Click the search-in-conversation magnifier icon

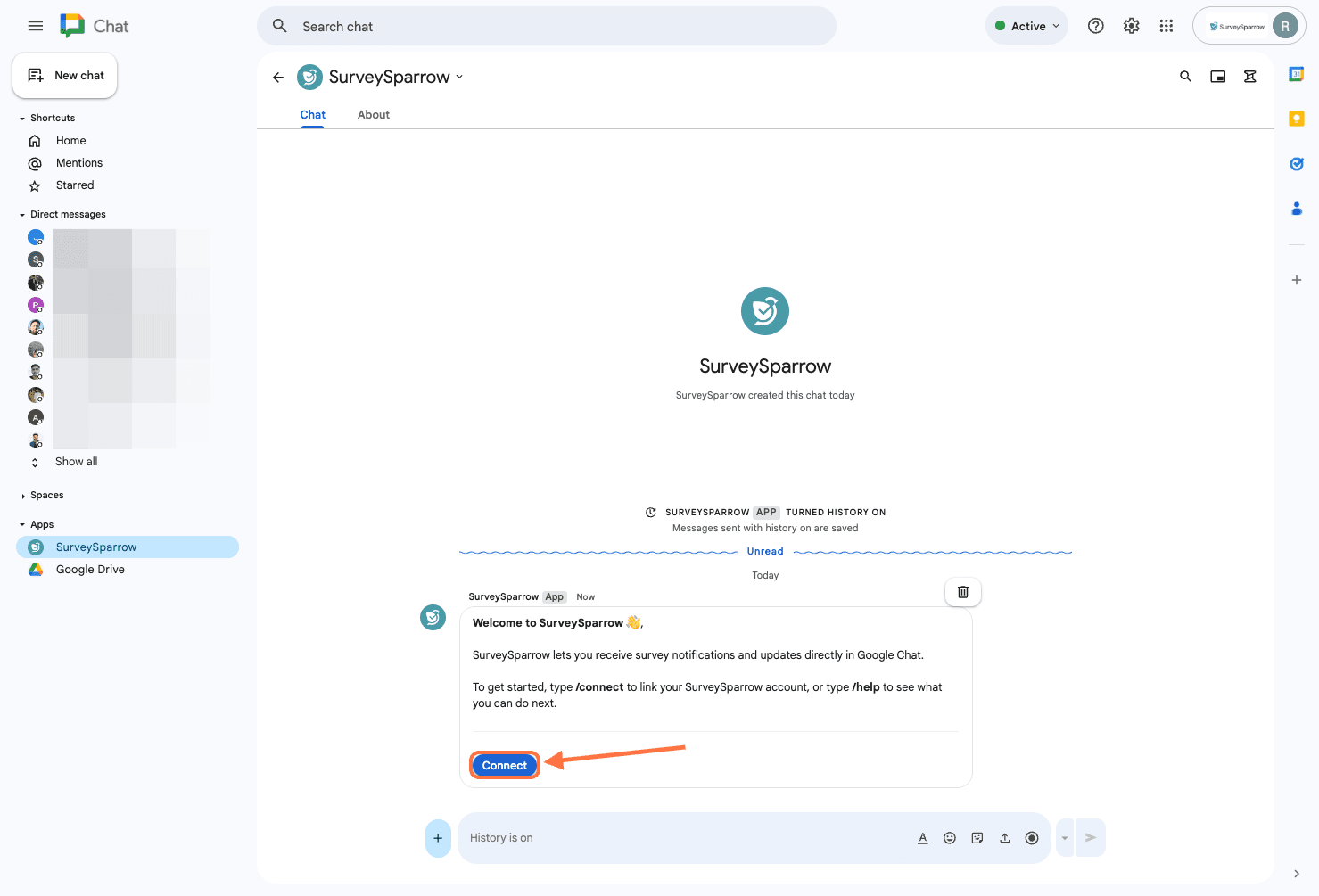(1186, 77)
